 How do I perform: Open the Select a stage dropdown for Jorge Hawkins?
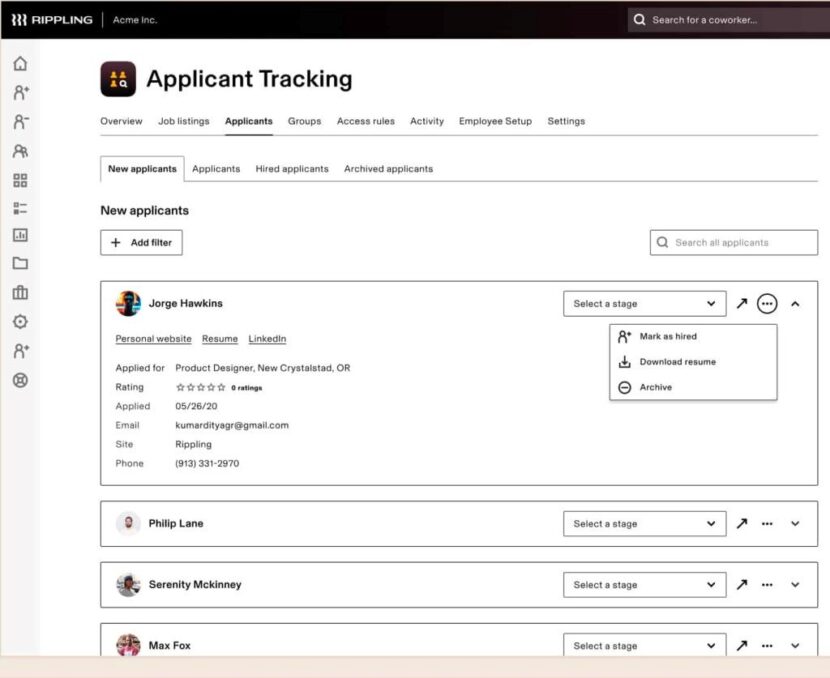644,303
